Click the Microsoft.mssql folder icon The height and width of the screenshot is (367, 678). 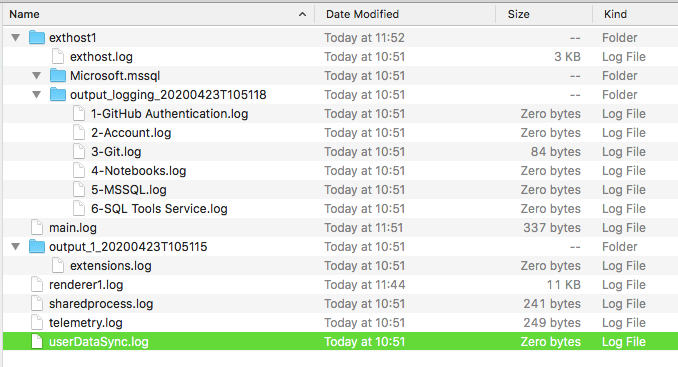[x=58, y=76]
